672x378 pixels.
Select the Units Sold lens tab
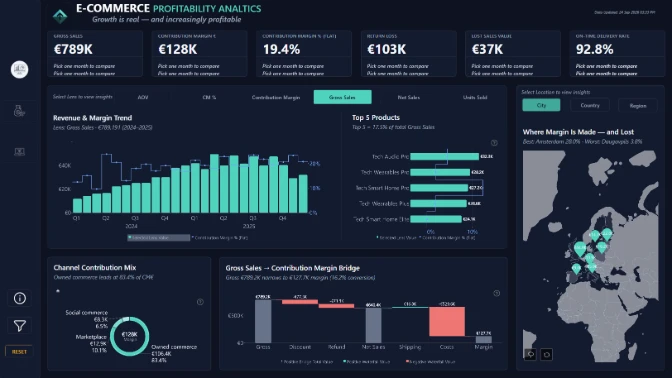(475, 97)
